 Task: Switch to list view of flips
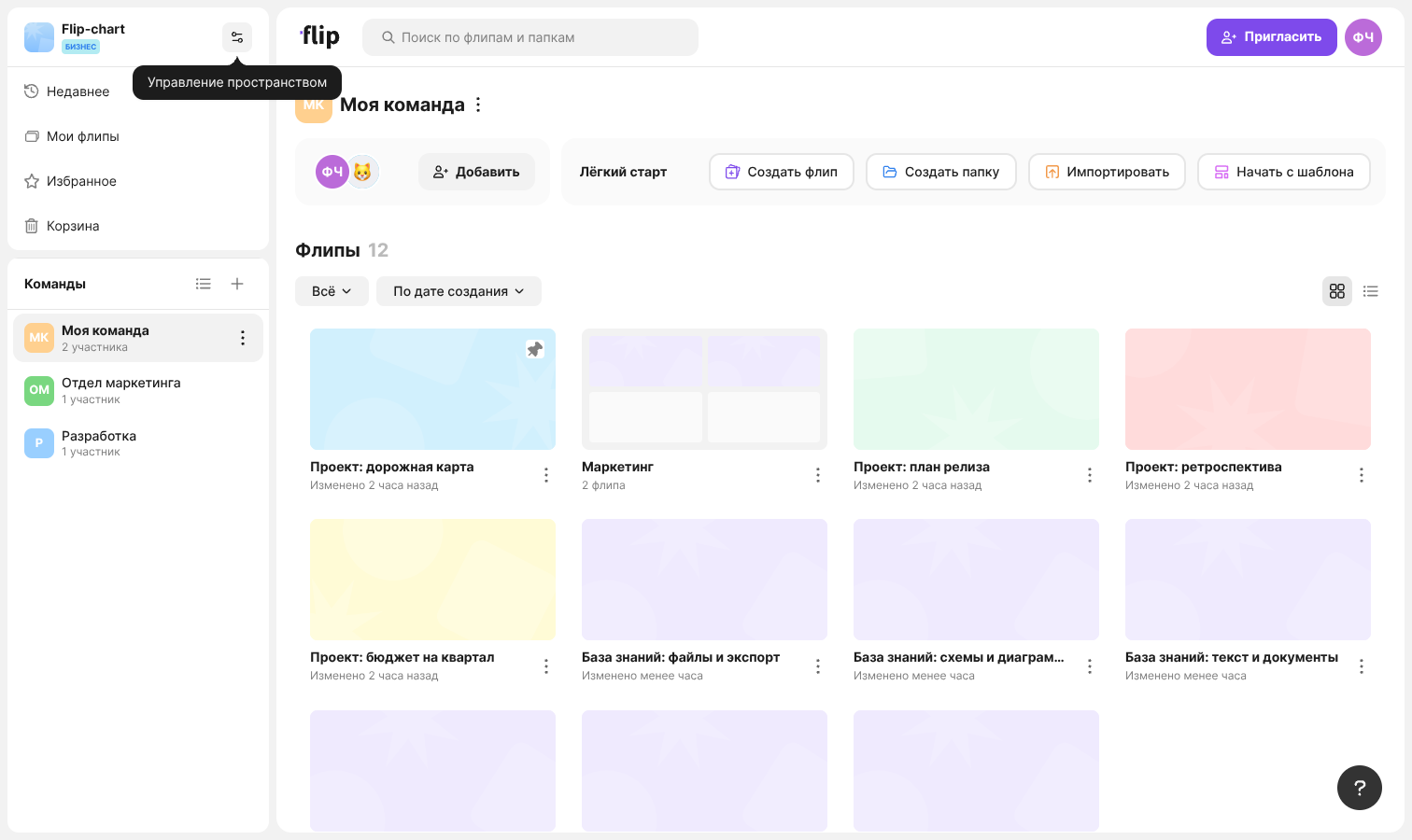click(x=1371, y=291)
